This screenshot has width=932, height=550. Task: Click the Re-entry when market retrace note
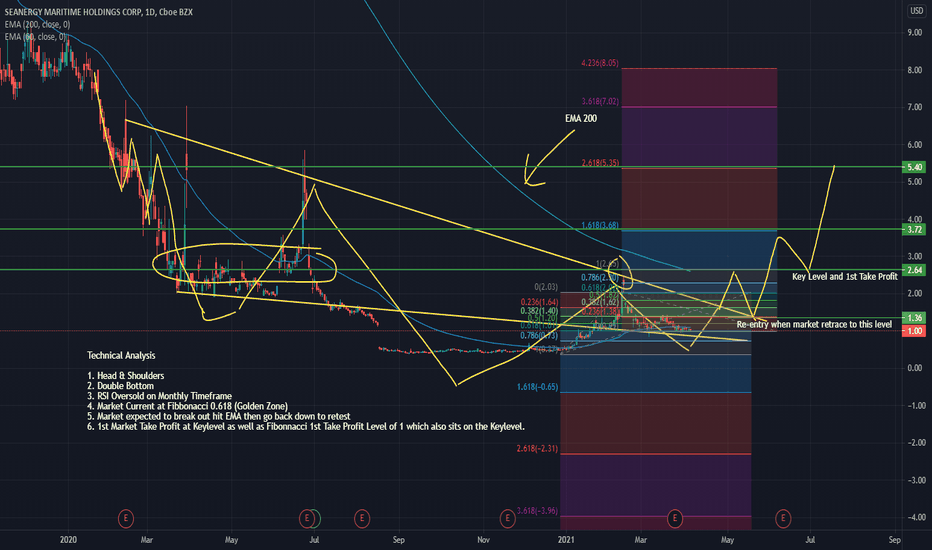click(814, 324)
